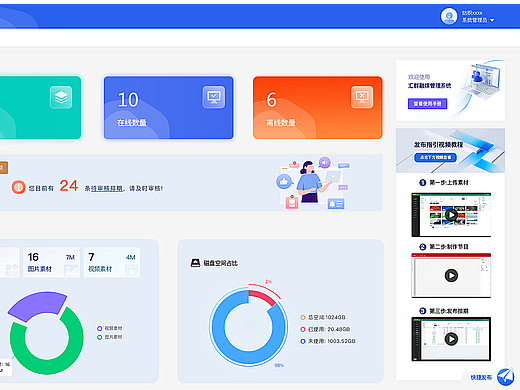520x390 pixels.
Task: Toggle the 总空间 1024GB legend entry
Action: click(323, 317)
